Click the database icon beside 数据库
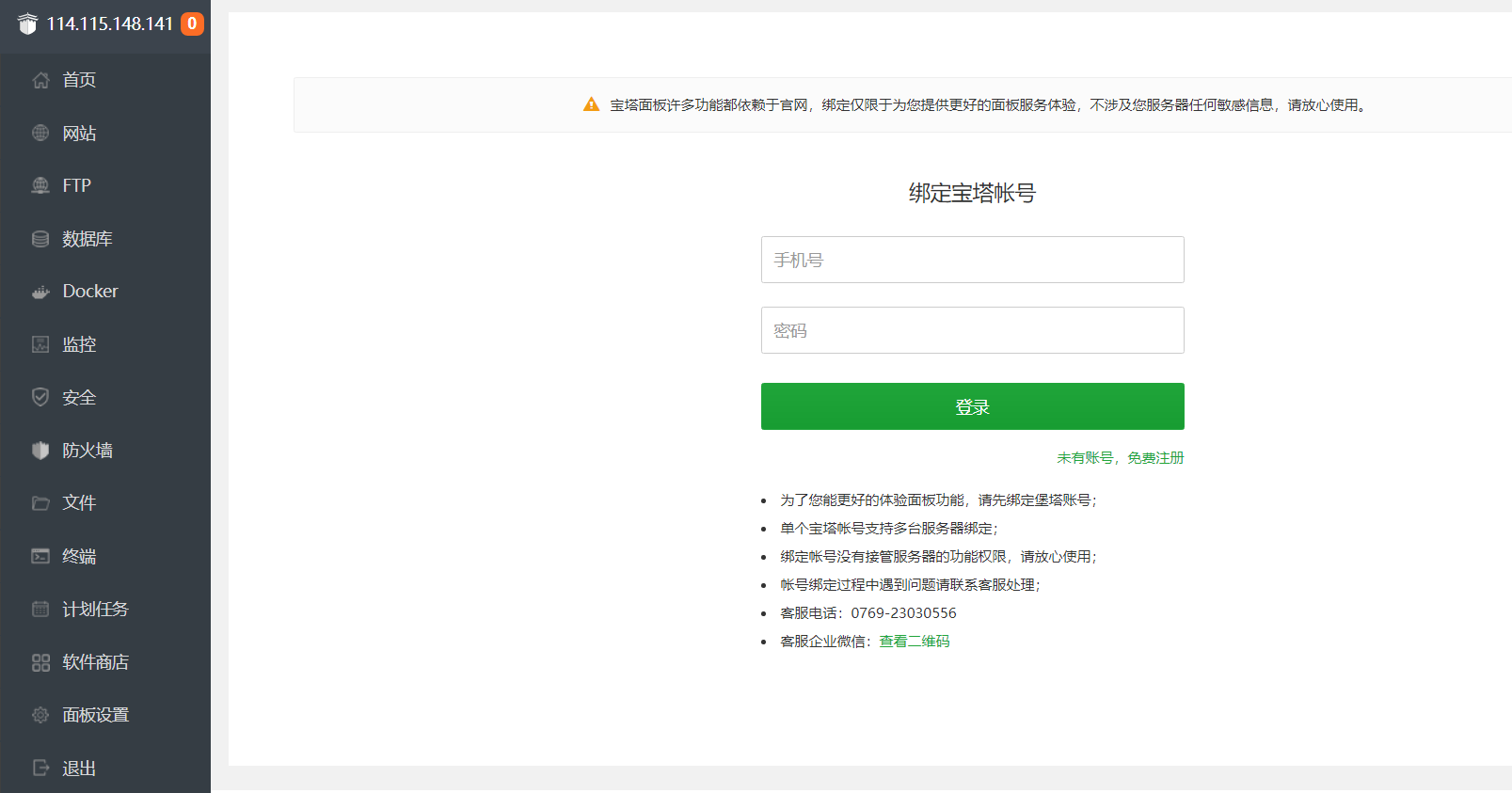Screen dimensions: 1512x793 pos(40,239)
